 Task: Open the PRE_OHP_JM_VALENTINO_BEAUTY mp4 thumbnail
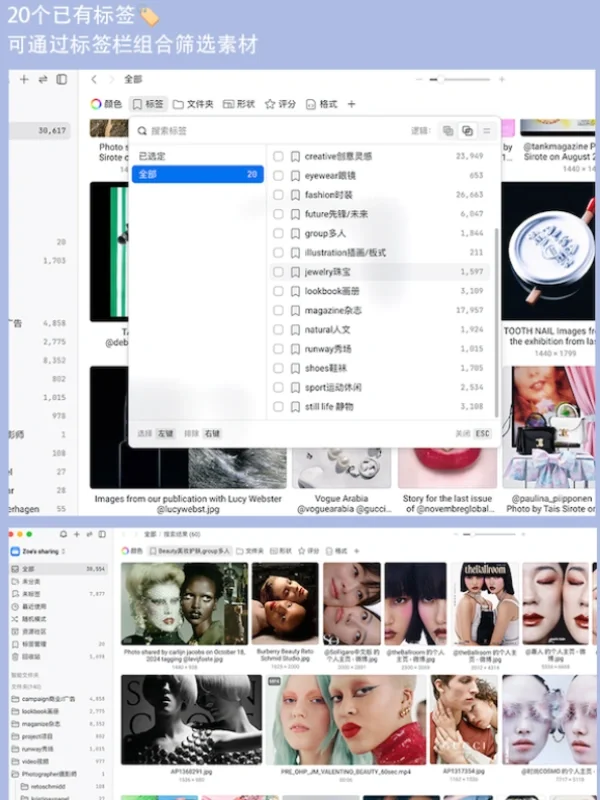tap(346, 719)
